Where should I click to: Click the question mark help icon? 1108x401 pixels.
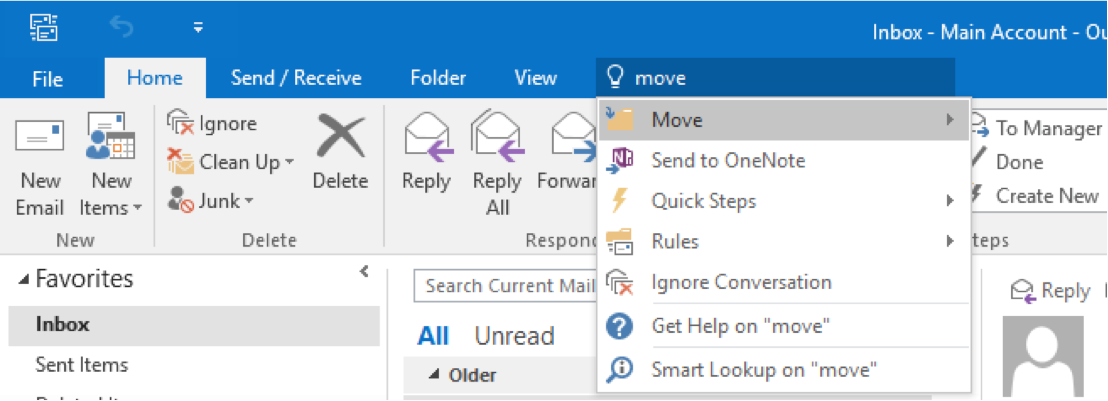point(620,326)
